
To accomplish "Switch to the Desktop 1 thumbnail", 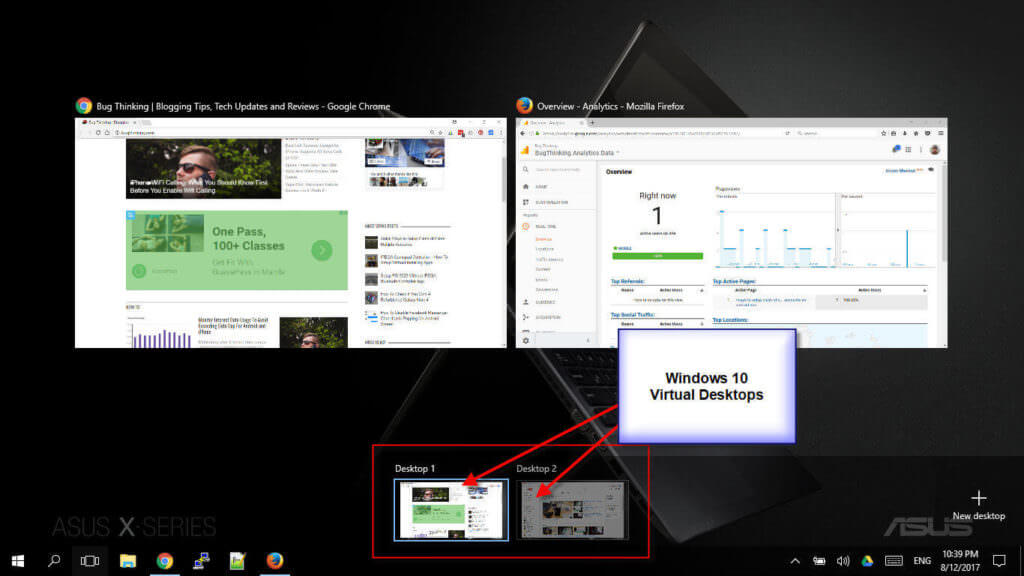I will point(451,510).
